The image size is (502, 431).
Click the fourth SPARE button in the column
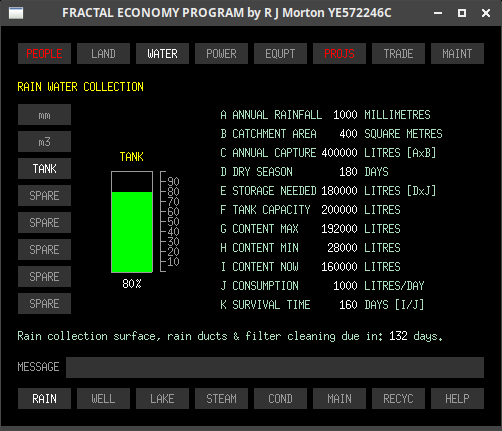44,277
